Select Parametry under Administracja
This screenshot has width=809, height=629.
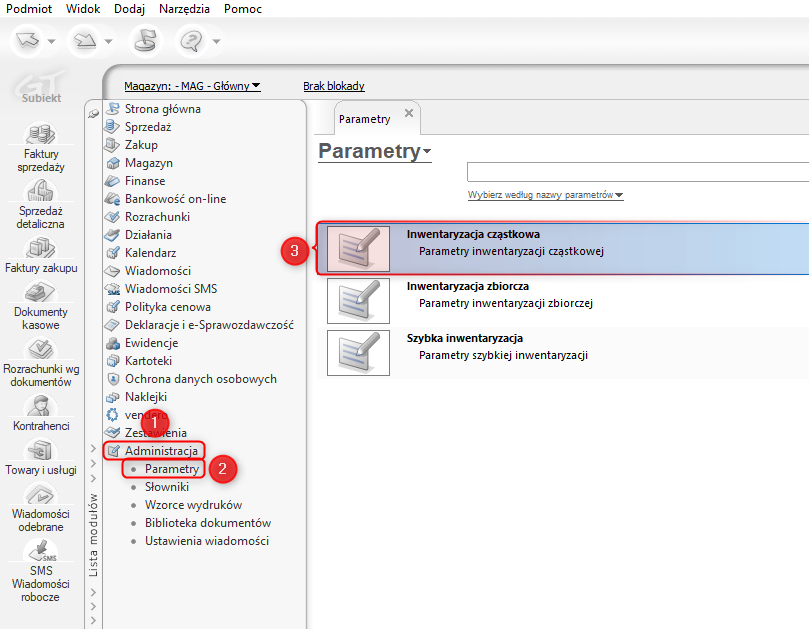coord(171,469)
